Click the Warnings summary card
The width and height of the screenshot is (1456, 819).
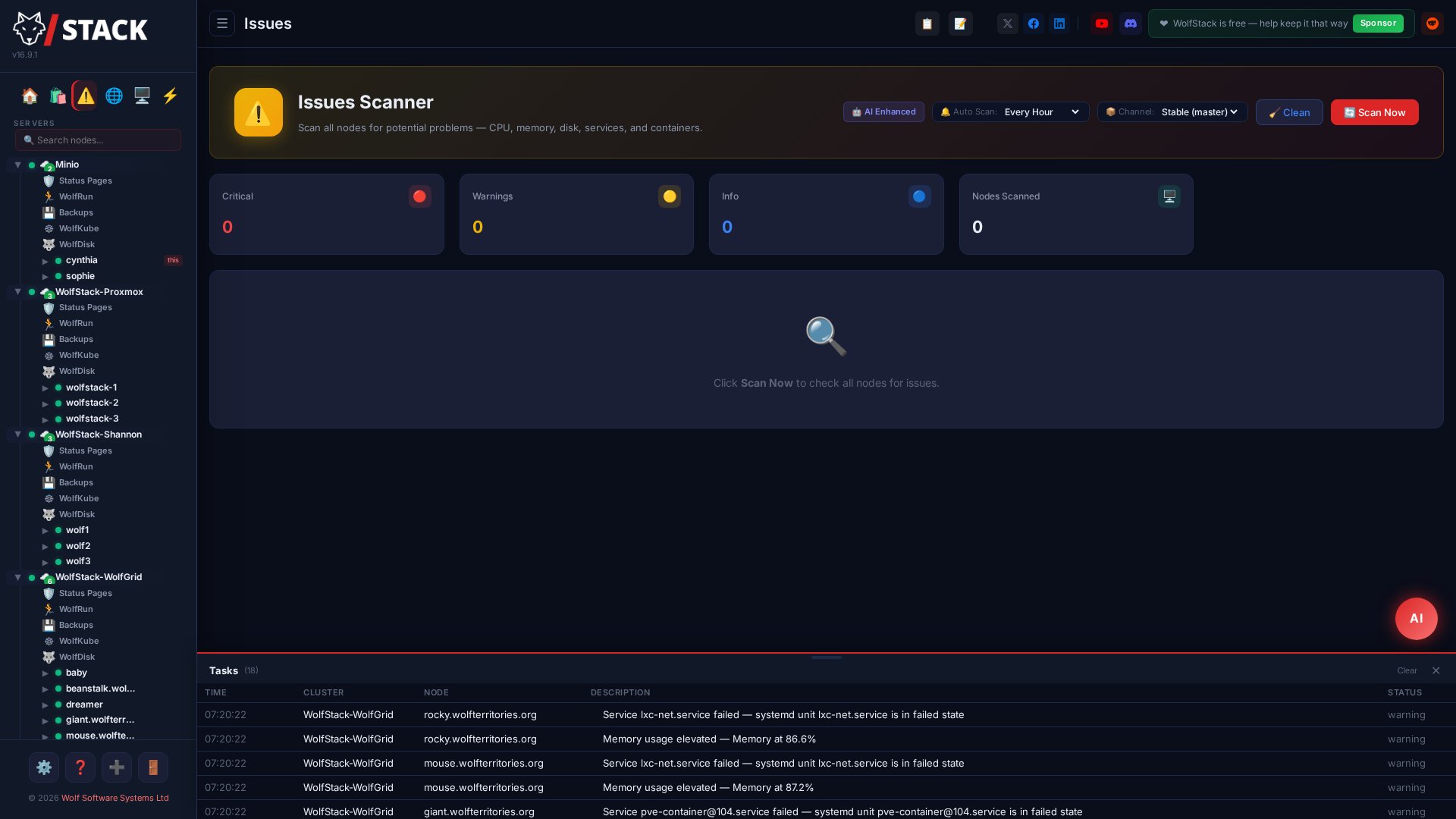click(576, 214)
